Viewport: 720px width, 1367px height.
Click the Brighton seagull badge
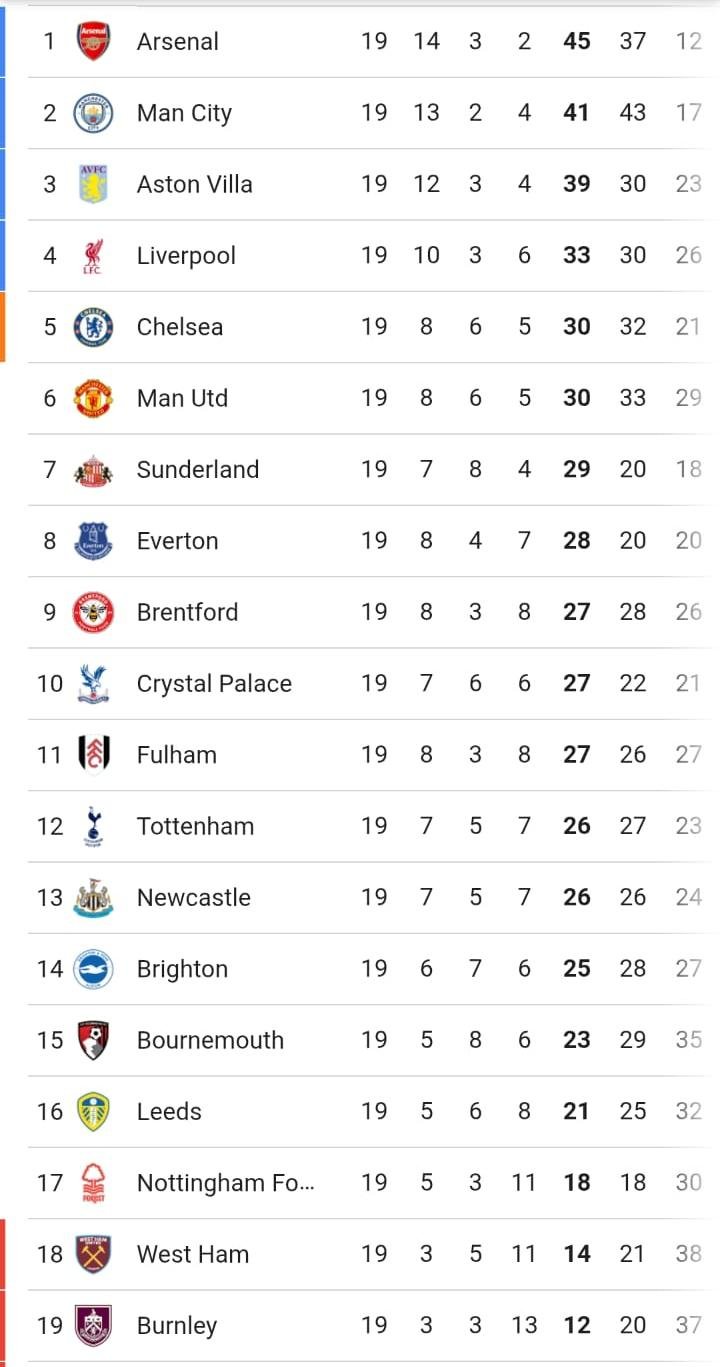[x=93, y=969]
